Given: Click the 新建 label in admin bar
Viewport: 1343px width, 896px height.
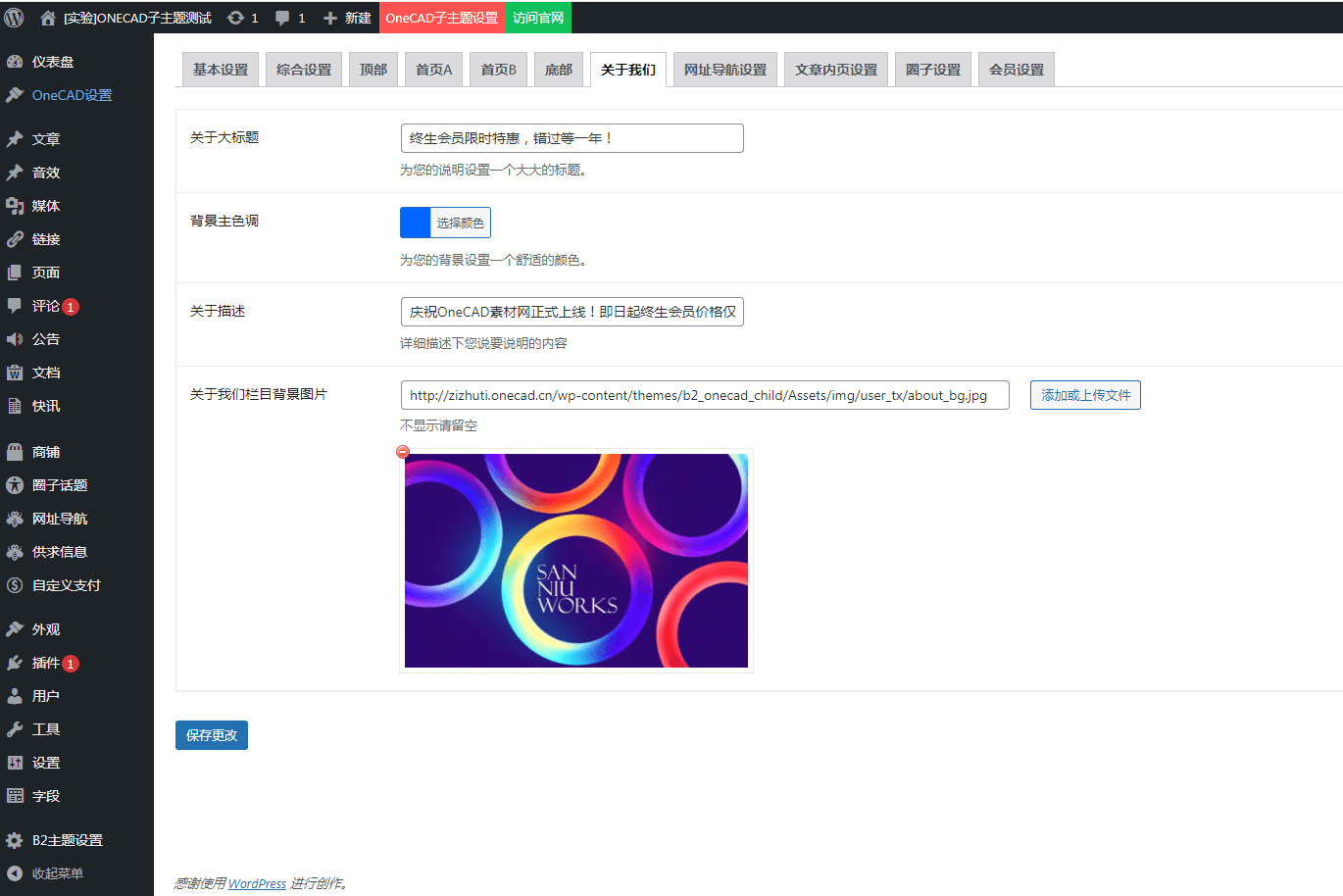Looking at the screenshot, I should (x=358, y=18).
